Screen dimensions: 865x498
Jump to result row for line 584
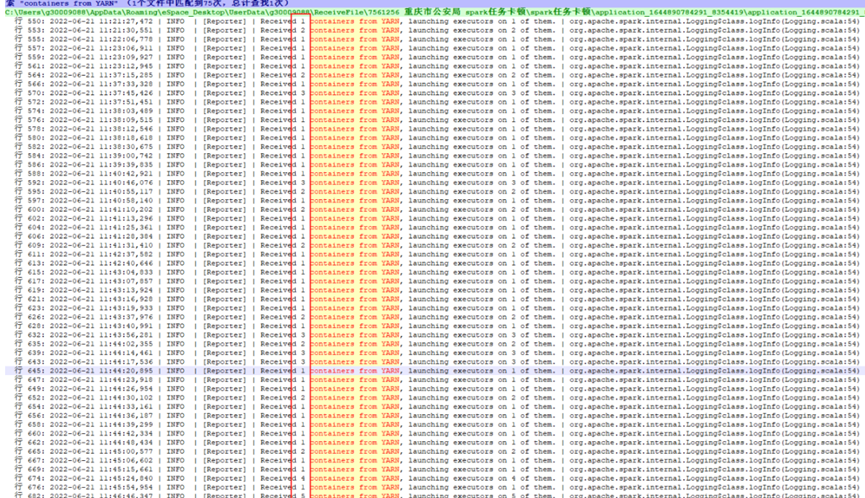coord(435,156)
